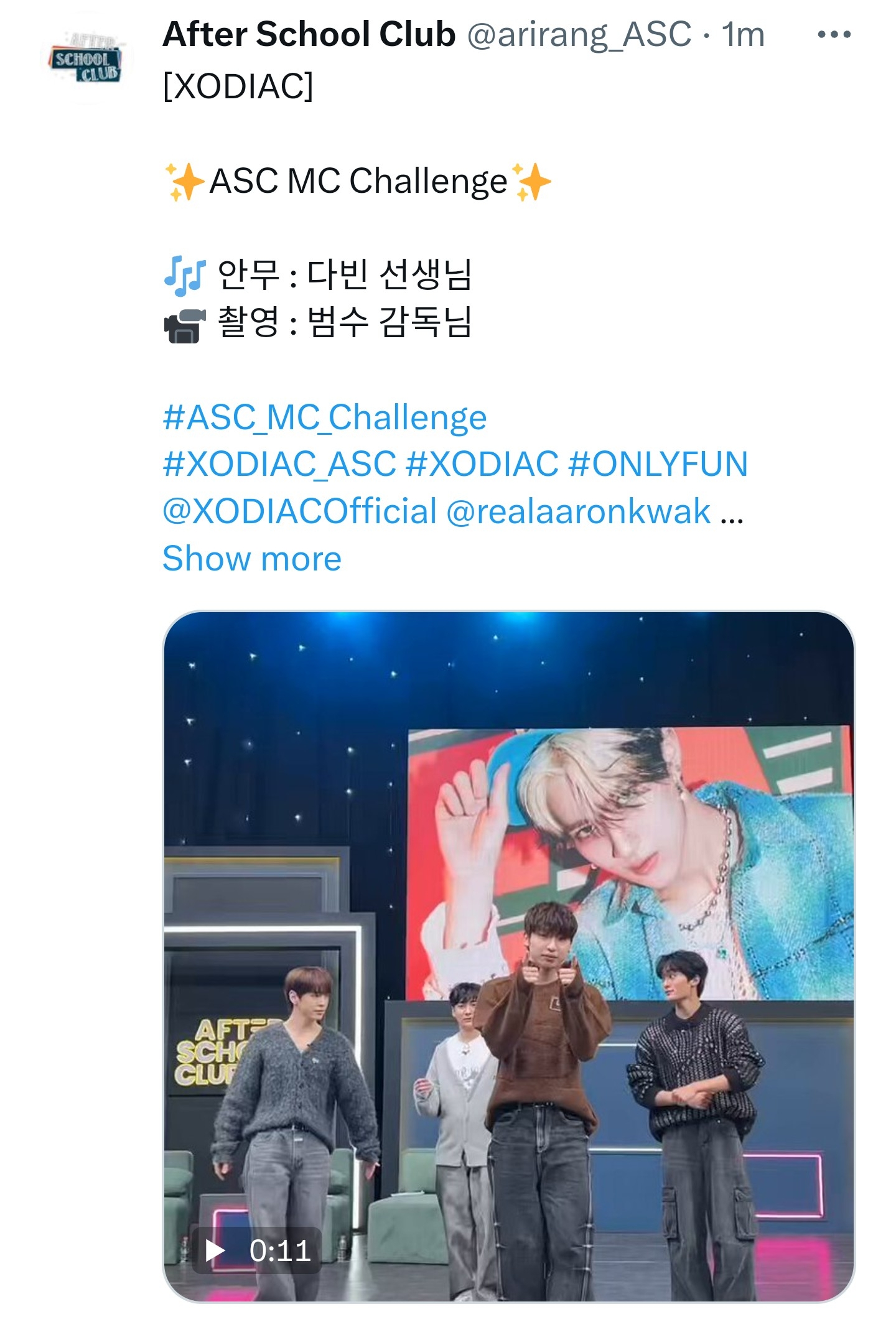This screenshot has width=896, height=1322.
Task: Click the camera emoji filming credit line
Action: 317,322
